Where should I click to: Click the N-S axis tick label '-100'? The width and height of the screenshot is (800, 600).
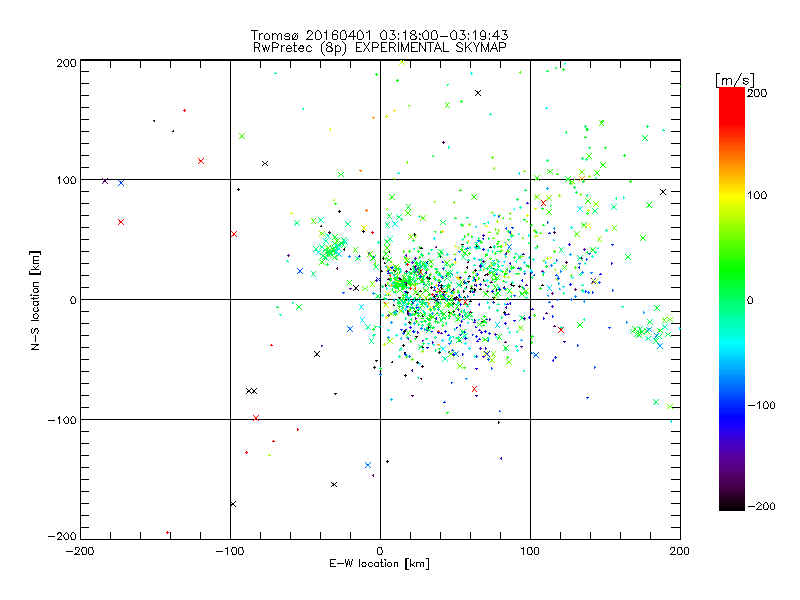click(x=62, y=420)
